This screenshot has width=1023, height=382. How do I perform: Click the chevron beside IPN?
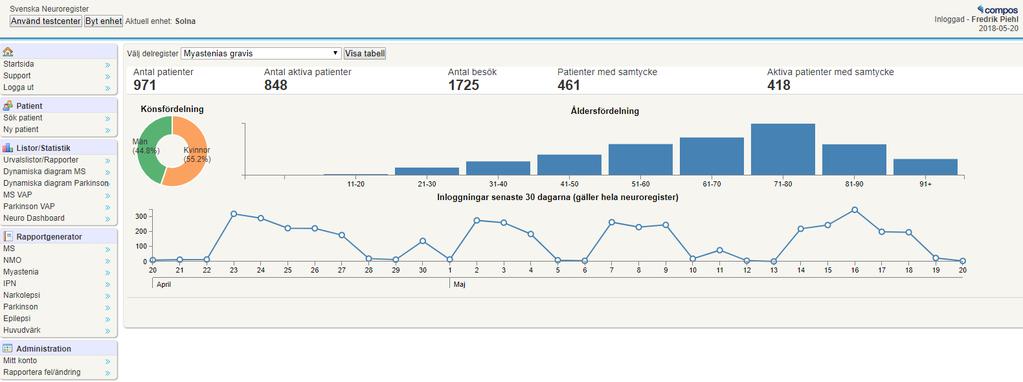coord(108,284)
